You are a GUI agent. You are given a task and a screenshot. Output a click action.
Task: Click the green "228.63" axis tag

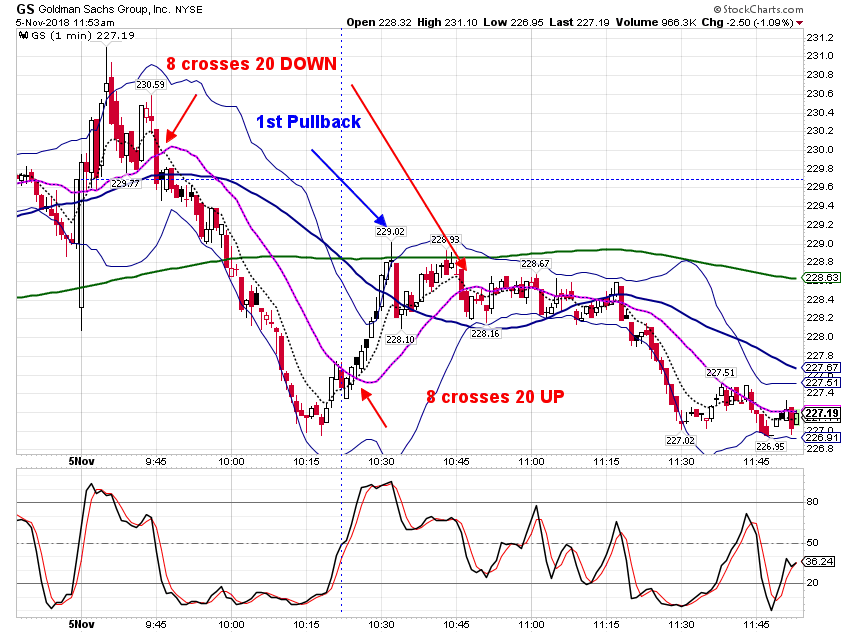(x=822, y=278)
